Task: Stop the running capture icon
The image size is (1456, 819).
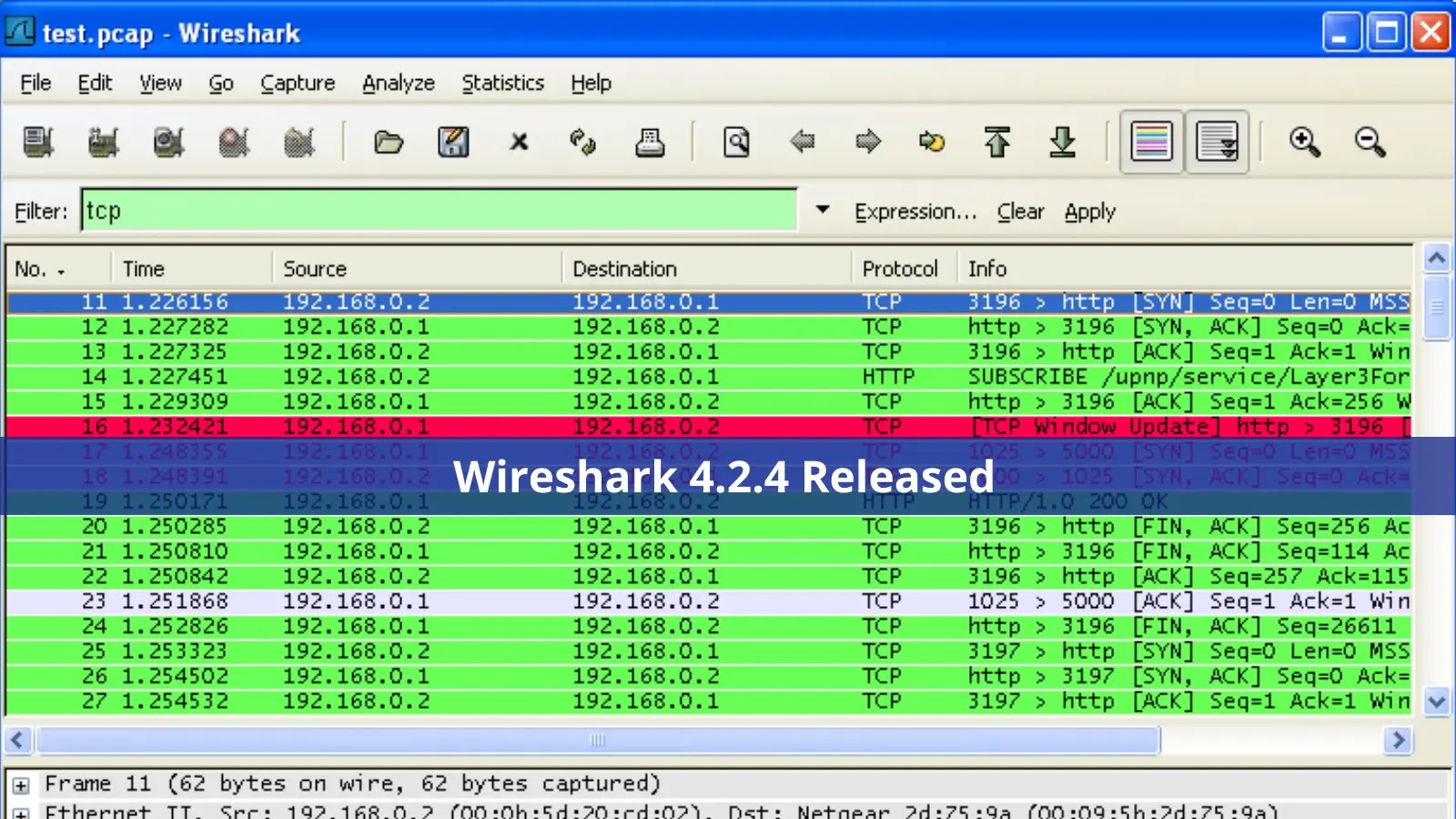Action: coord(235,142)
